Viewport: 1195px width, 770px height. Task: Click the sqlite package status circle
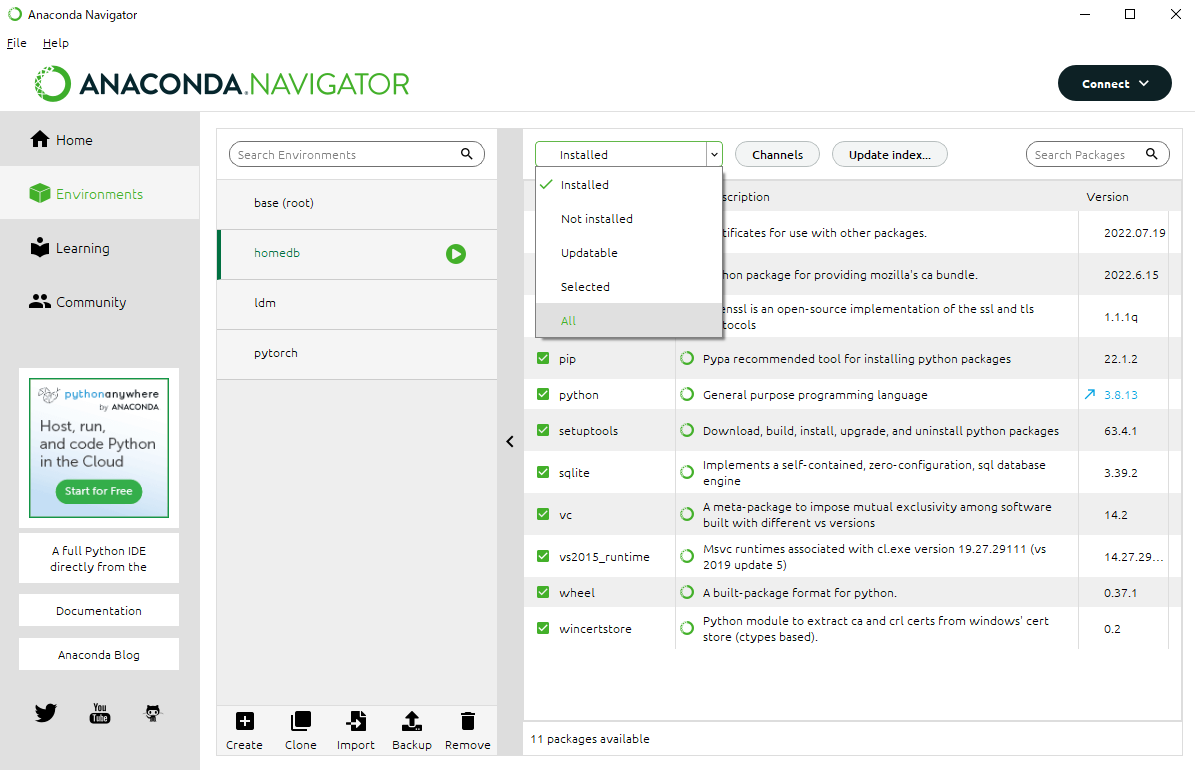pyautogui.click(x=687, y=473)
